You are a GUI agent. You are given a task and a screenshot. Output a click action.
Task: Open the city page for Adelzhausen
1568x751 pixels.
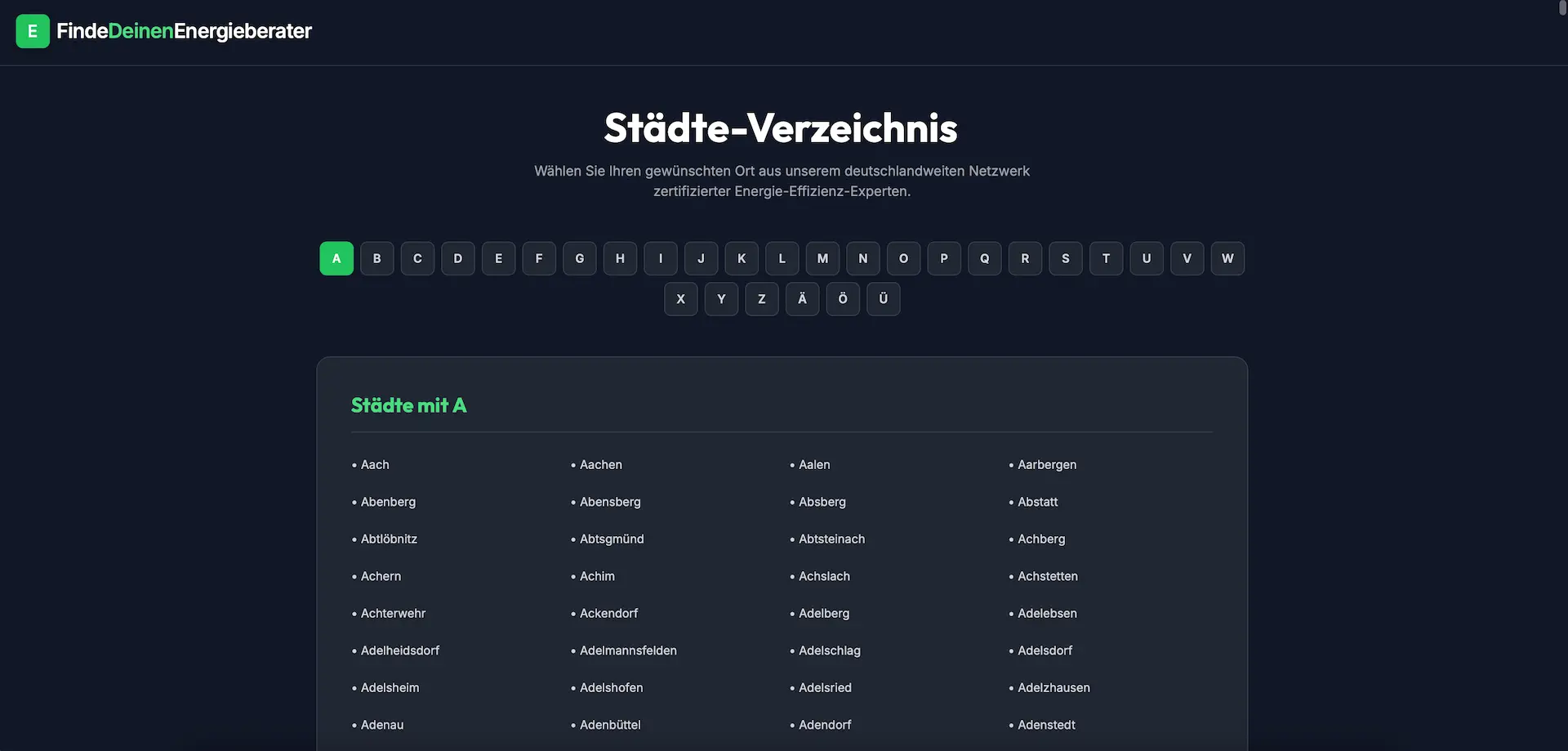[1053, 687]
